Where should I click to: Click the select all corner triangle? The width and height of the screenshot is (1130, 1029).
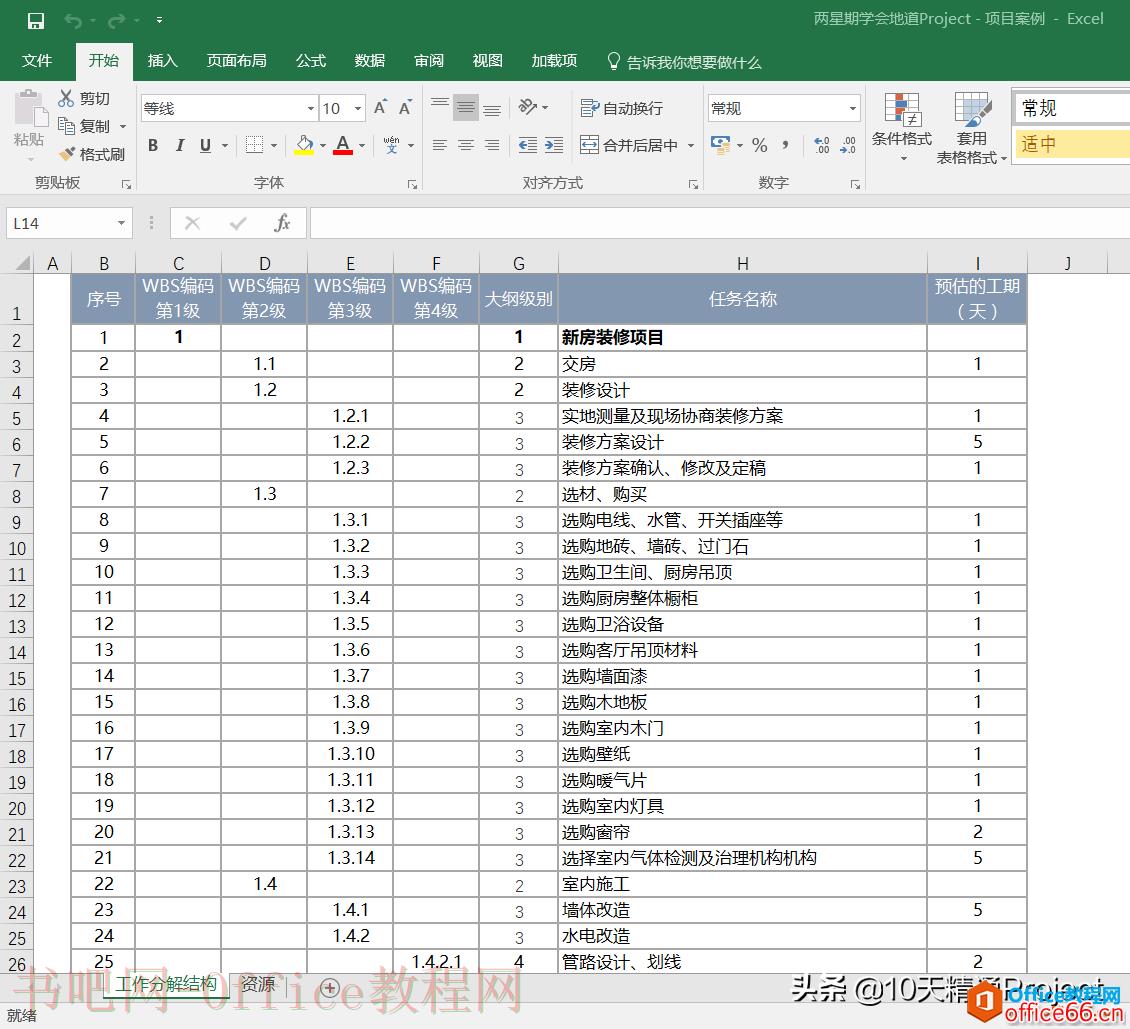pos(22,262)
